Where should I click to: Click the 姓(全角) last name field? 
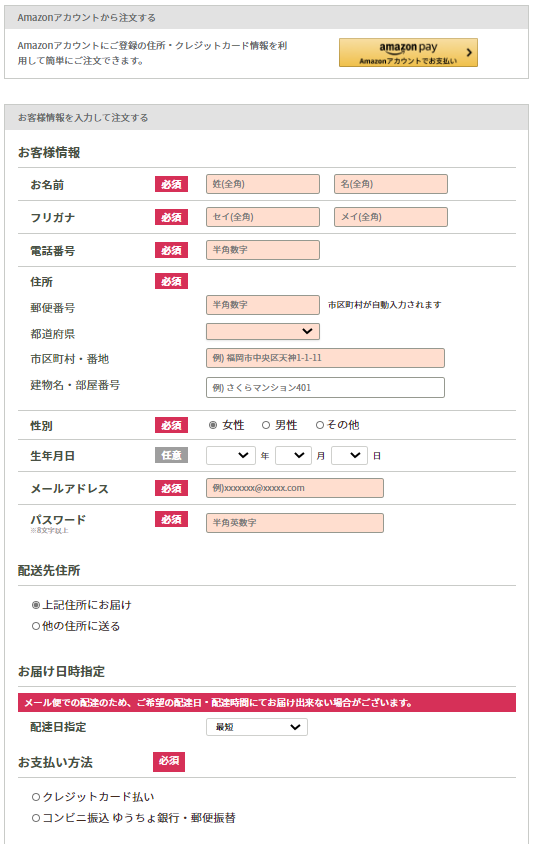[x=263, y=184]
